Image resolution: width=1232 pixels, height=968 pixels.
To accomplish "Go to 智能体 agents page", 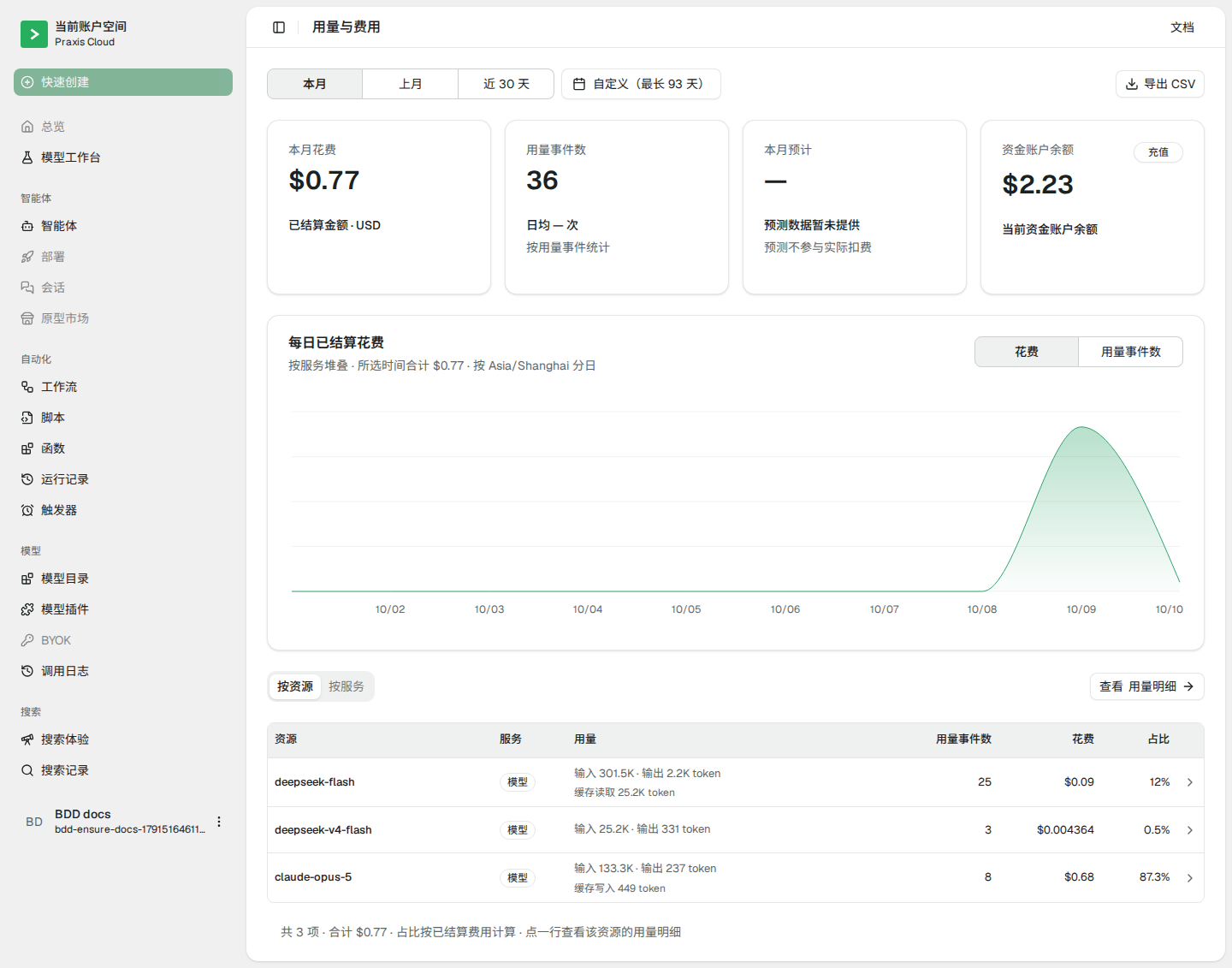I will (x=123, y=226).
